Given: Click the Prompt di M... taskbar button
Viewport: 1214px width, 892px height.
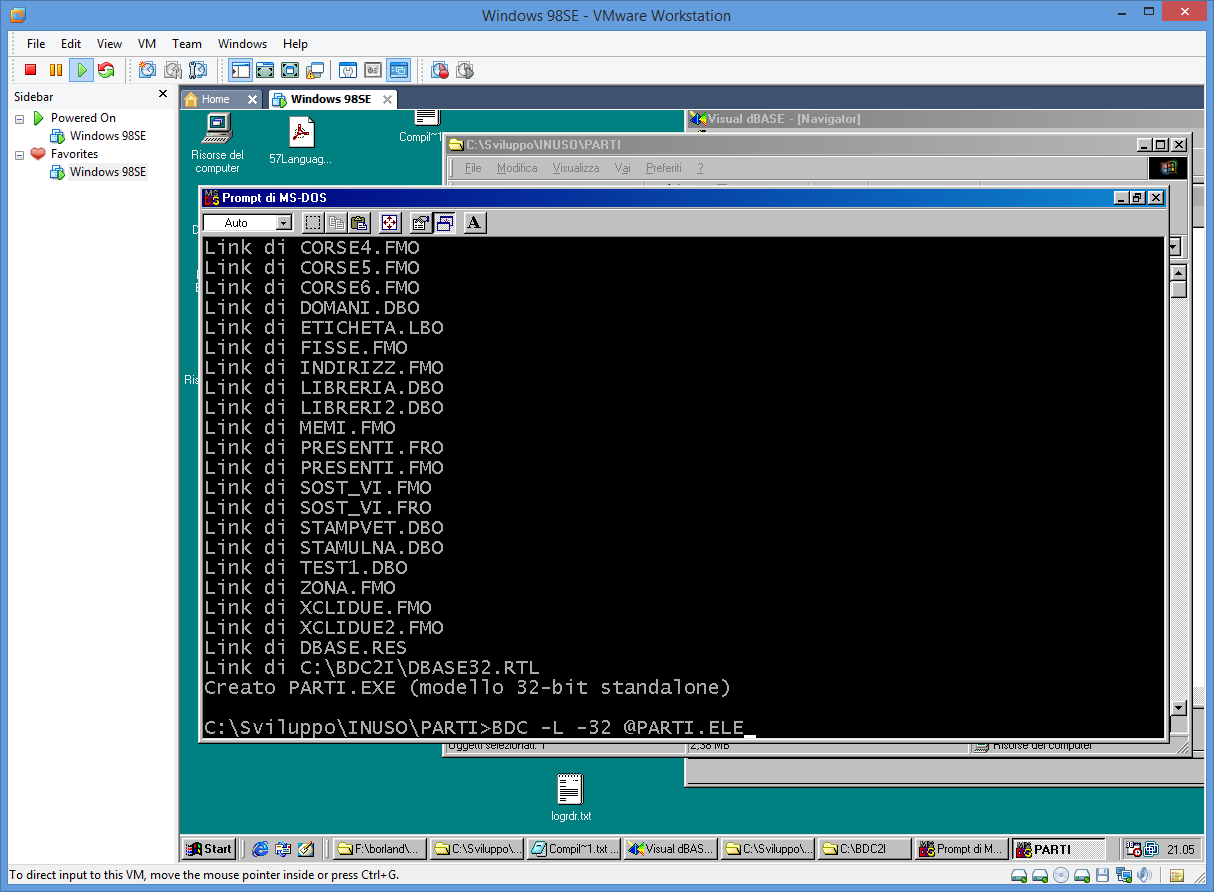Looking at the screenshot, I should (x=961, y=849).
